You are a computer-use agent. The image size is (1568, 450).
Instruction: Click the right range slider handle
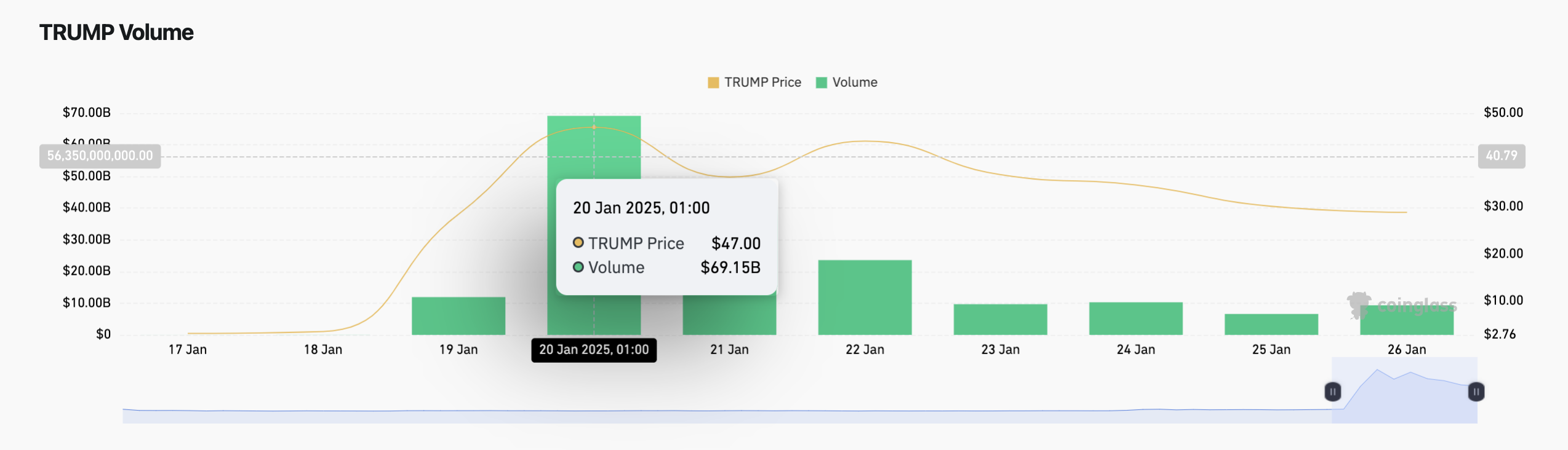(1476, 392)
